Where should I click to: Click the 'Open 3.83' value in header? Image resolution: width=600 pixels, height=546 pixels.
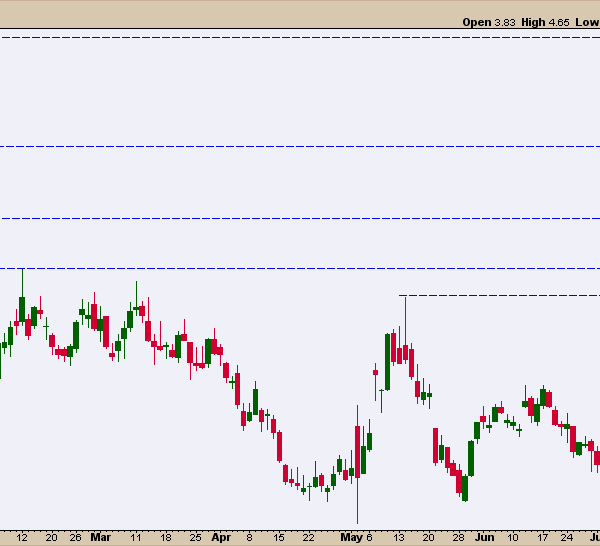(x=489, y=22)
